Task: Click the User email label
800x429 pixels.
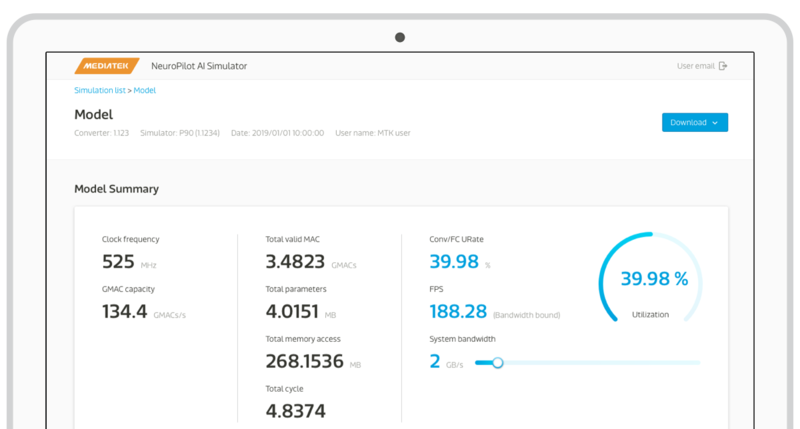Action: [696, 66]
